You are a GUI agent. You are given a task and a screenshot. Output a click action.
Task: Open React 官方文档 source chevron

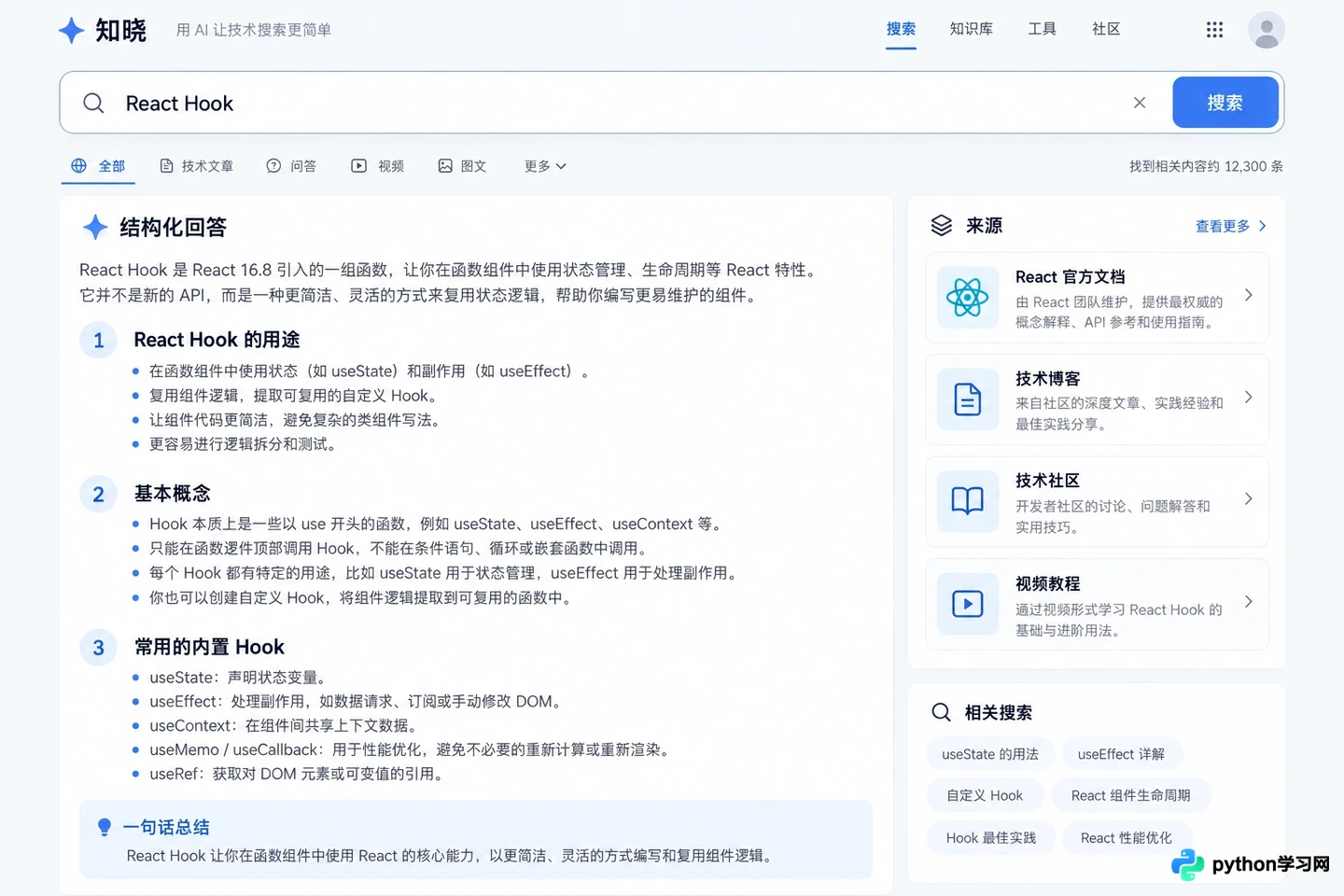tap(1249, 296)
